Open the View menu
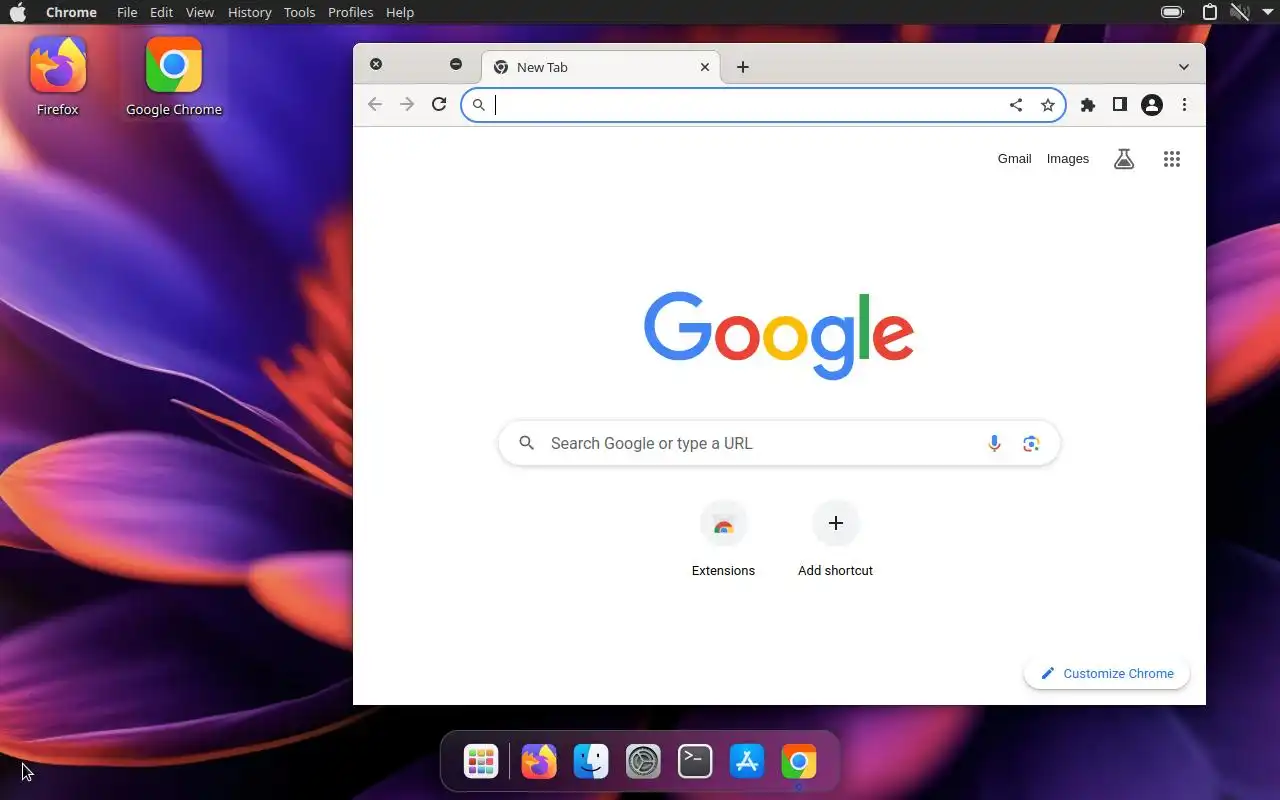The height and width of the screenshot is (800, 1280). point(200,12)
